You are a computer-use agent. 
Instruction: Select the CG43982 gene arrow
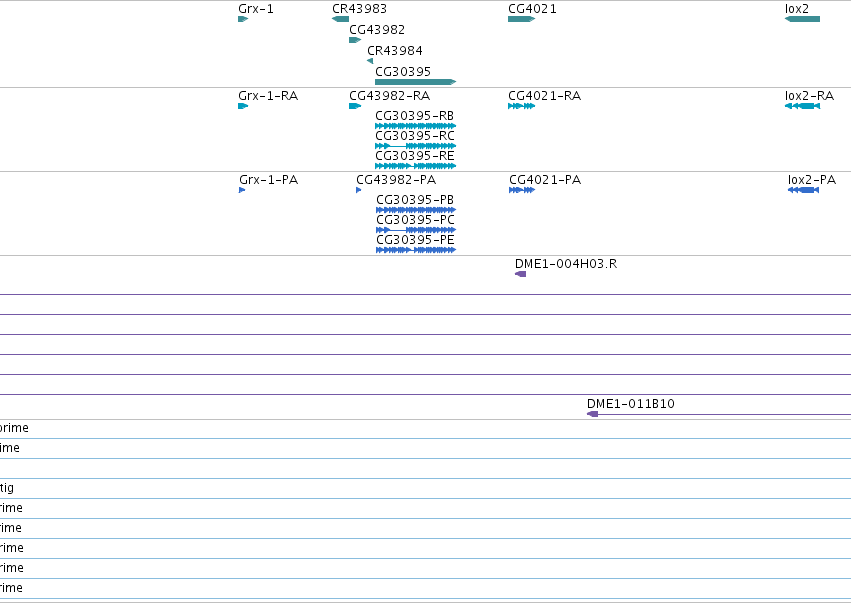(355, 40)
